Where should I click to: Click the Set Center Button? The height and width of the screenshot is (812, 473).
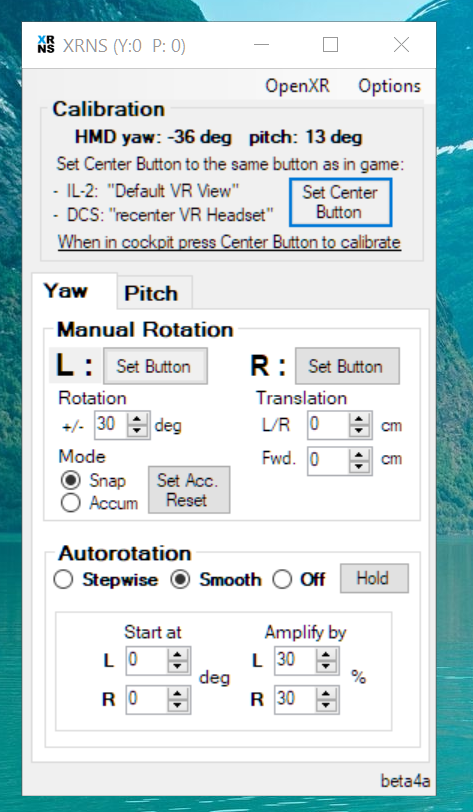point(340,202)
